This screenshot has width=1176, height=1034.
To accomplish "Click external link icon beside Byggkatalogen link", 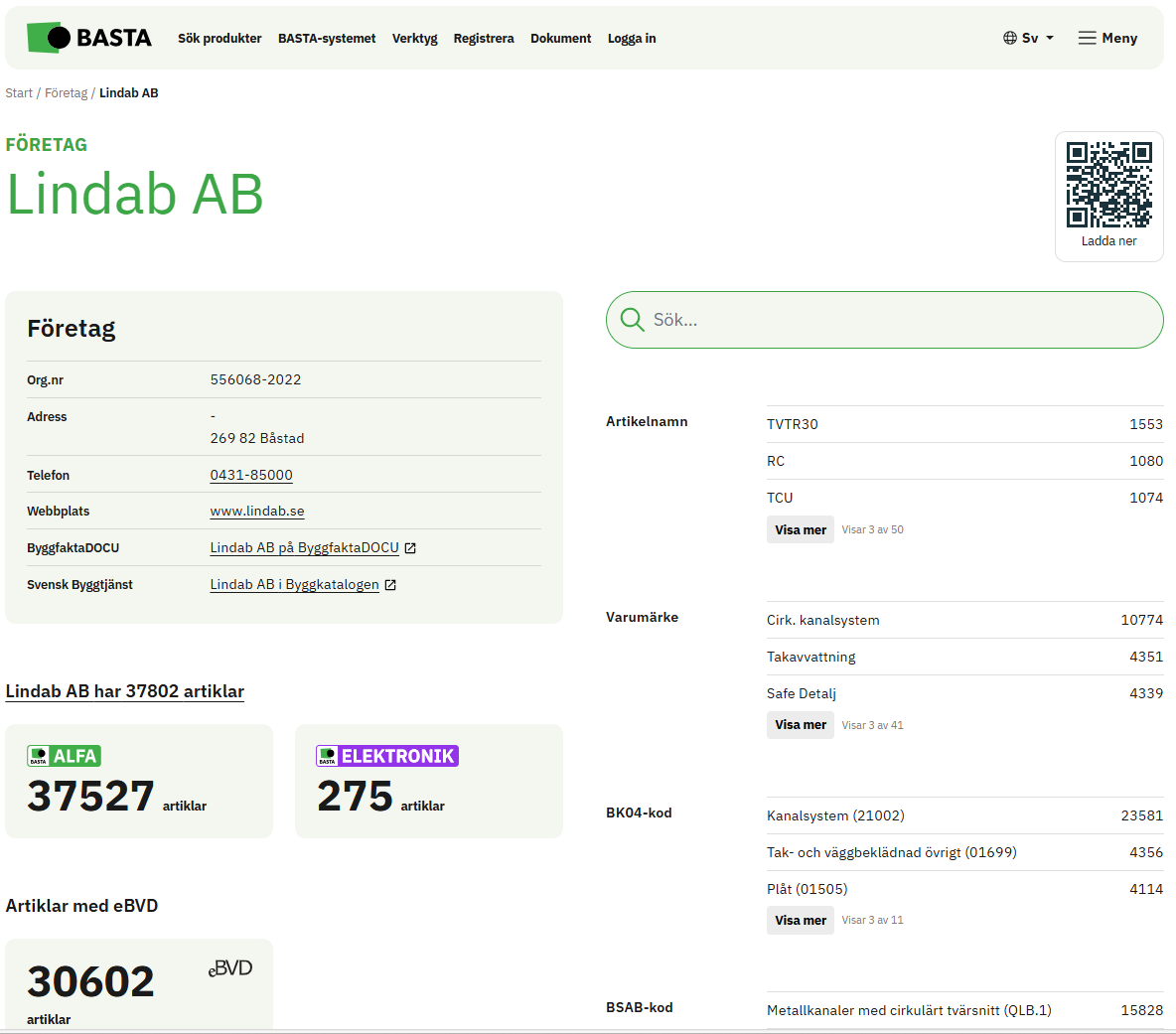I will [x=390, y=585].
